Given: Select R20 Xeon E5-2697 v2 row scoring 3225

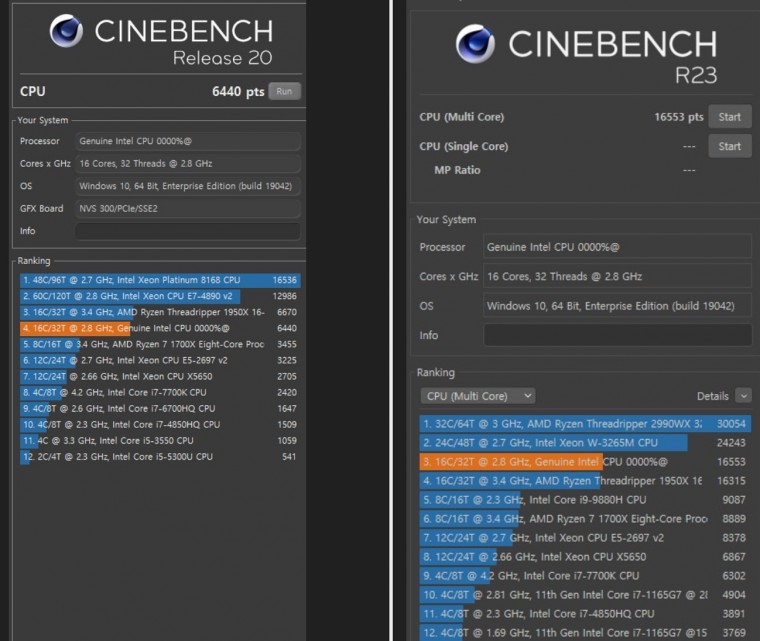Looking at the screenshot, I should pyautogui.click(x=160, y=360).
